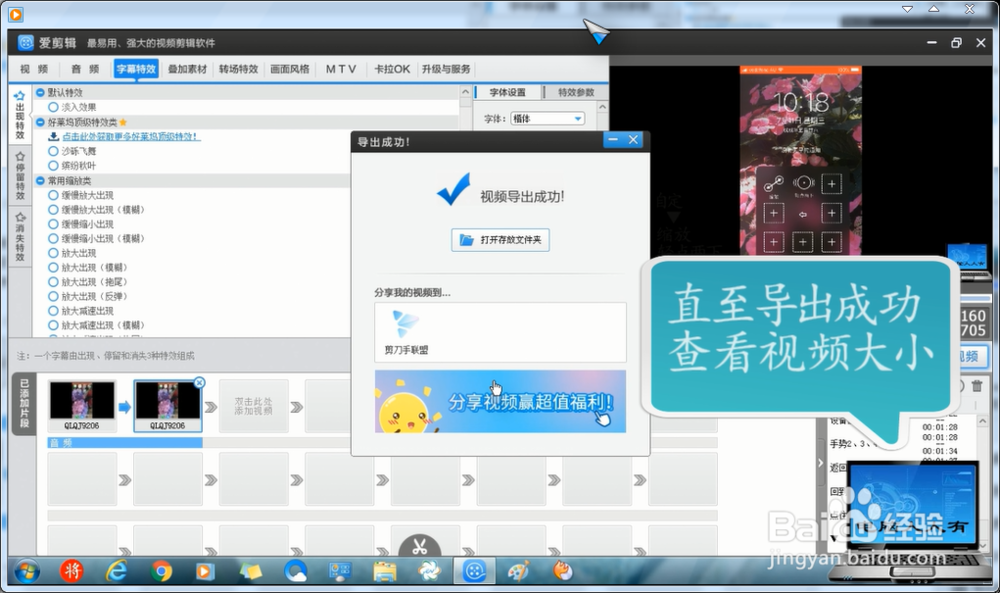Select the 消失特效 side tab
The image size is (1000, 593).
[x=20, y=237]
